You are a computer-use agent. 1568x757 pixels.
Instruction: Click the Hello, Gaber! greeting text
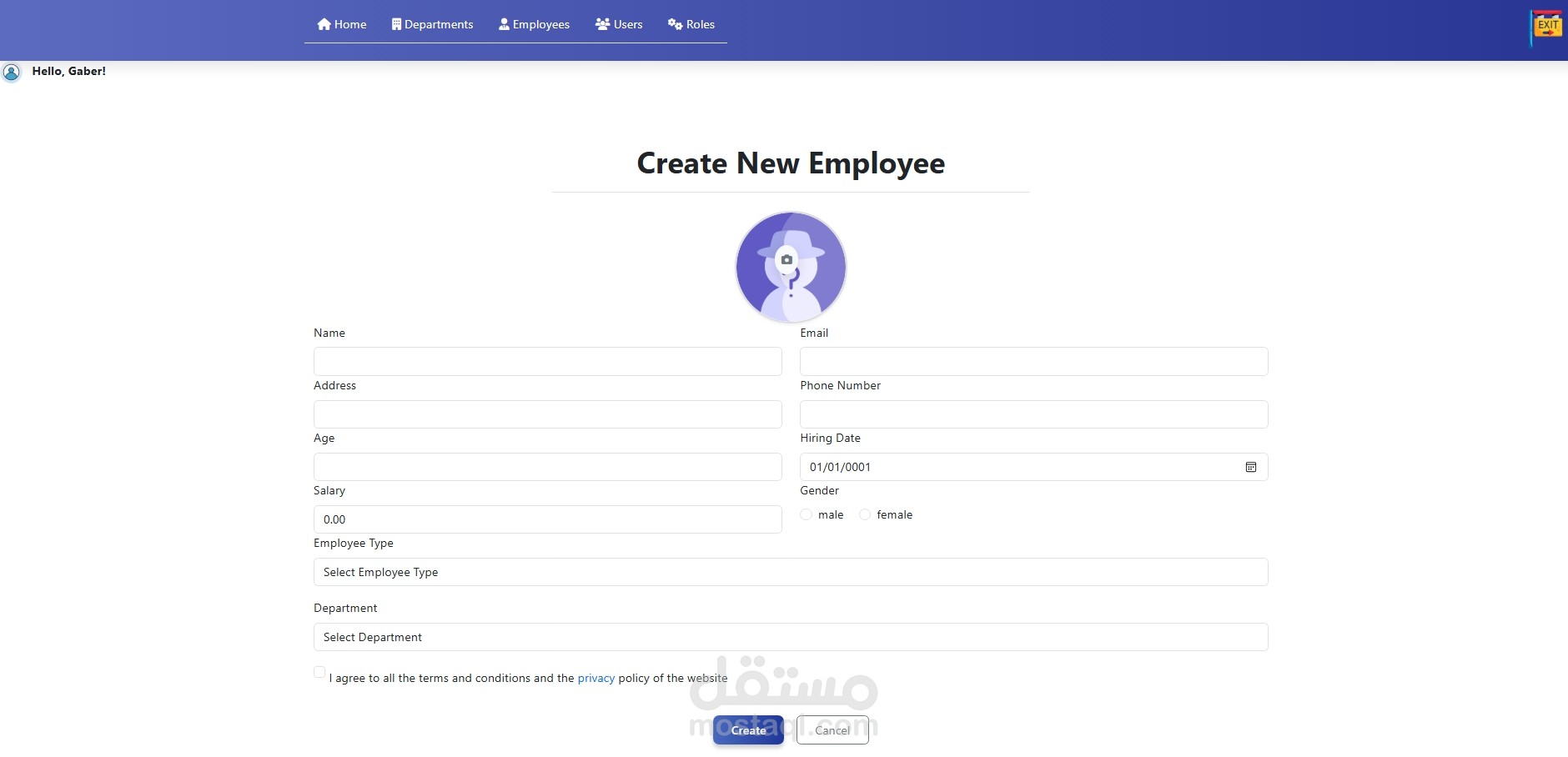point(69,71)
